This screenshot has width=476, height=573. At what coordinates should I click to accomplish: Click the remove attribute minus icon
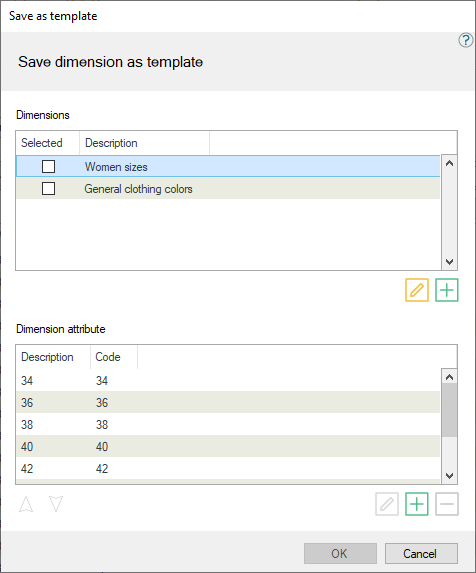(447, 504)
